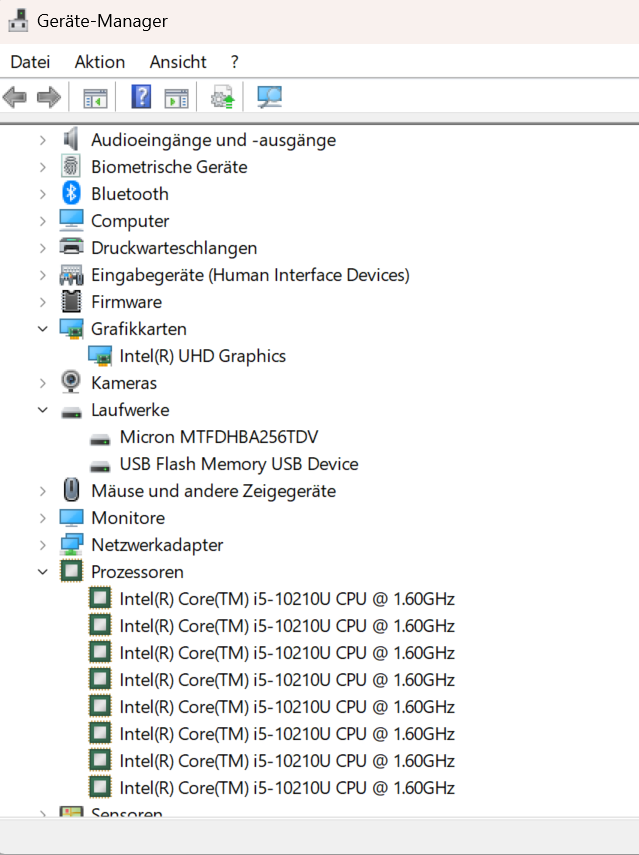Select the drive icon beside Micron MTFDHBA256TDV
This screenshot has width=639, height=855.
100,439
